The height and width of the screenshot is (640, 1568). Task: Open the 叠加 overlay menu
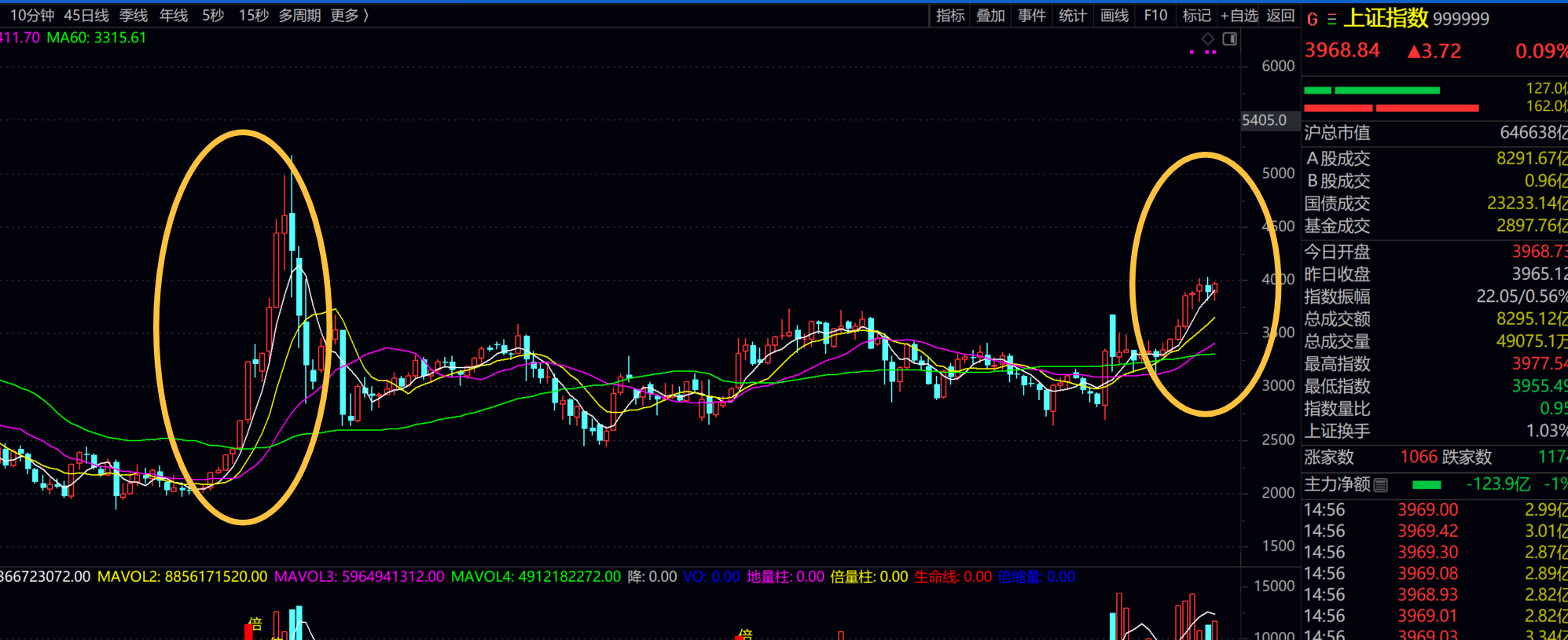point(990,16)
